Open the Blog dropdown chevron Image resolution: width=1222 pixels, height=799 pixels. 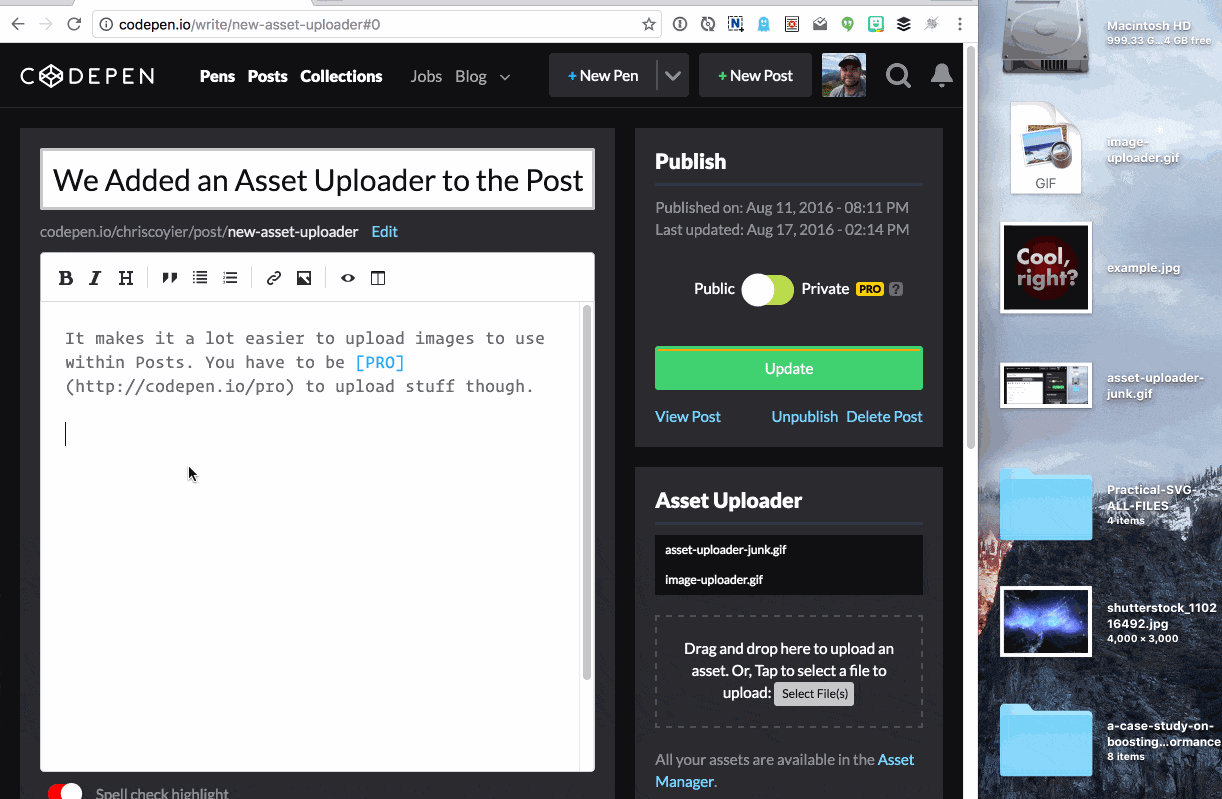pyautogui.click(x=504, y=76)
